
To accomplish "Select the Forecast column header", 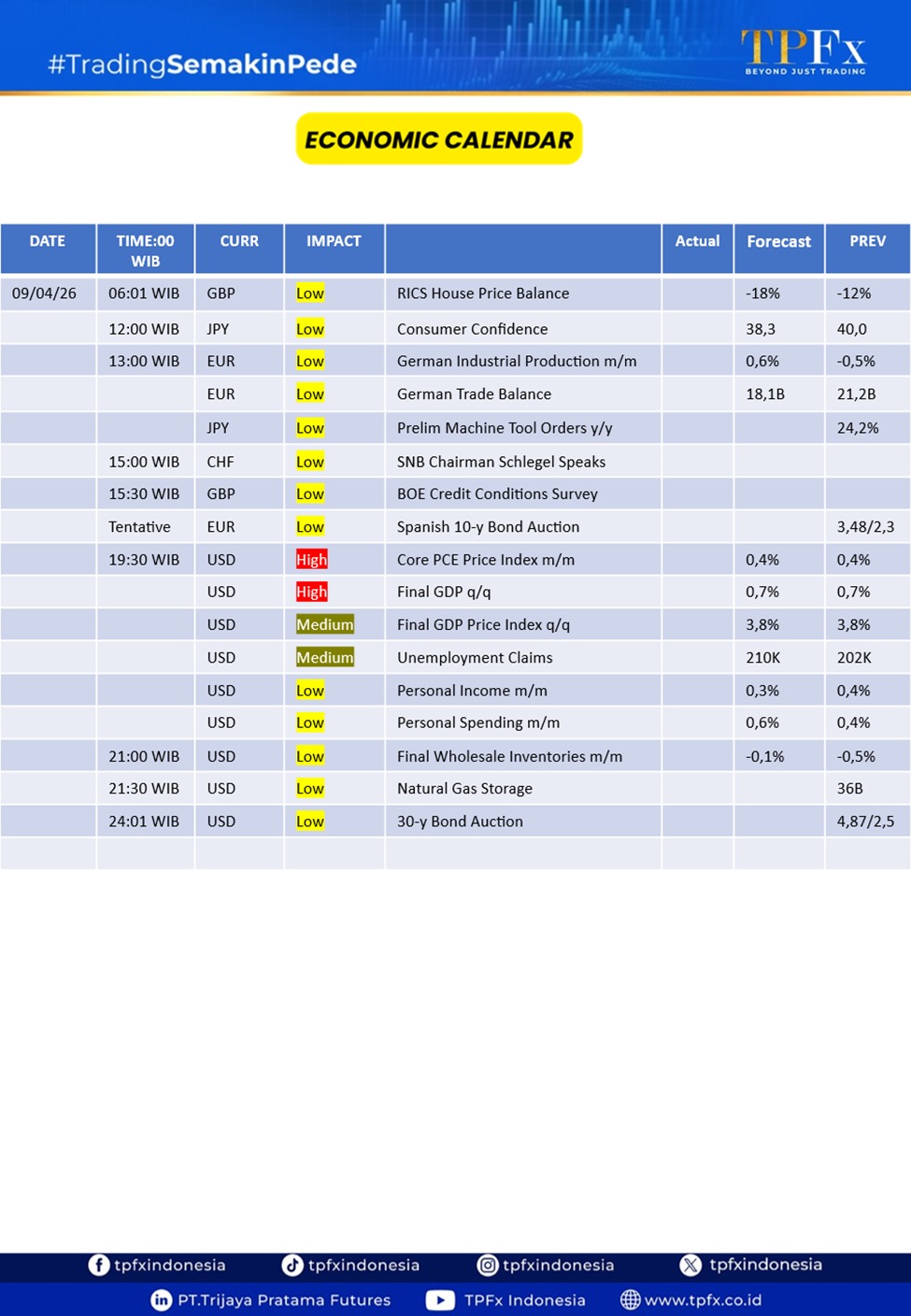I will 778,242.
